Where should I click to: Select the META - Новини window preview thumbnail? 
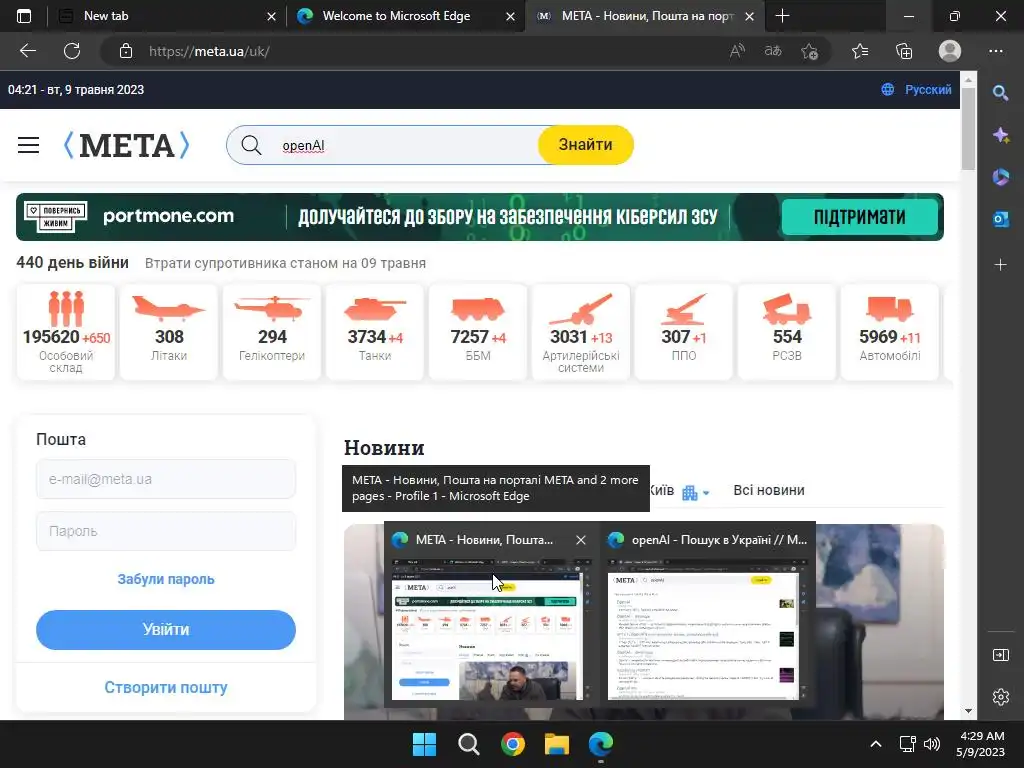pyautogui.click(x=487, y=630)
